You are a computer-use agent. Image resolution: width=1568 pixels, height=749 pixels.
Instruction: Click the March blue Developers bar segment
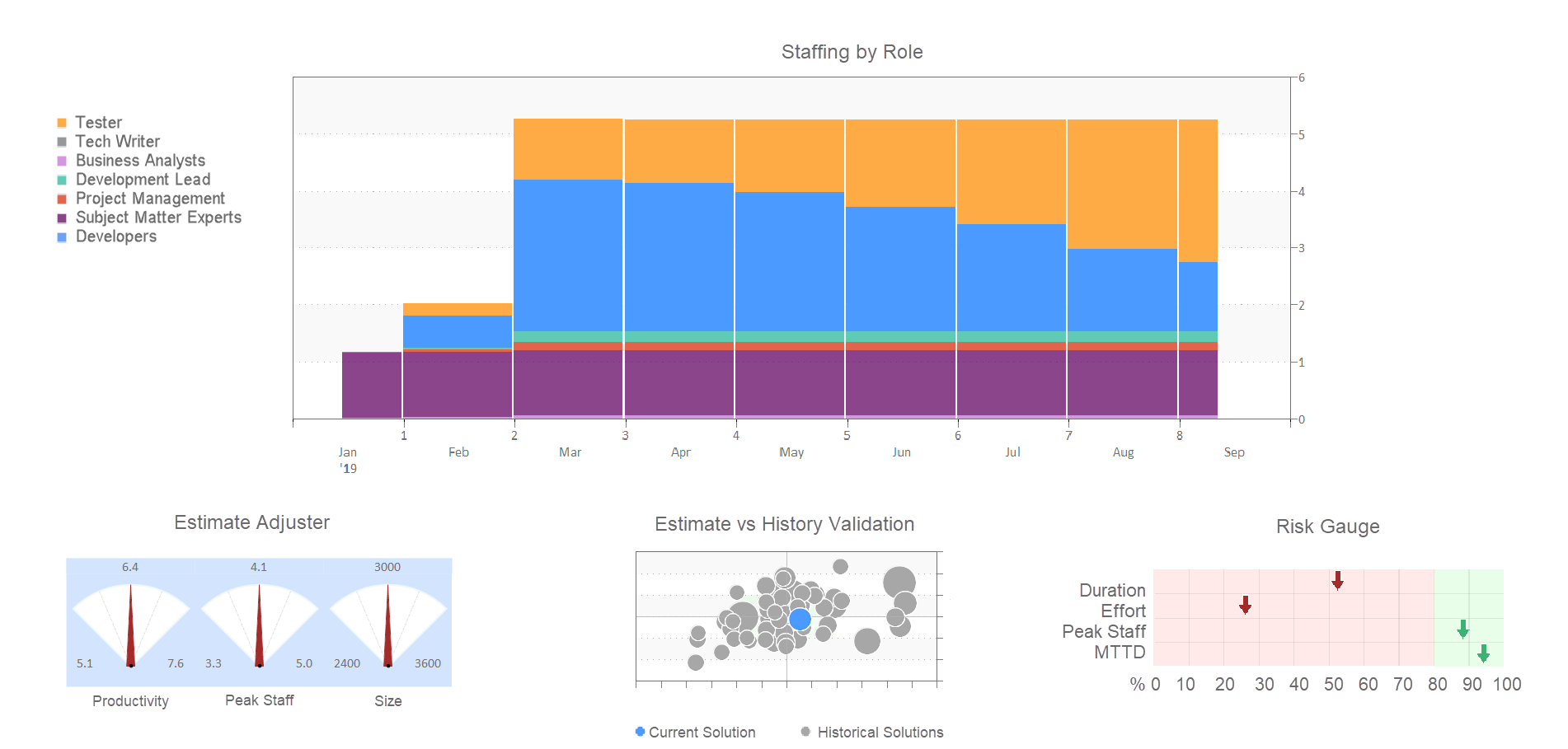click(568, 255)
